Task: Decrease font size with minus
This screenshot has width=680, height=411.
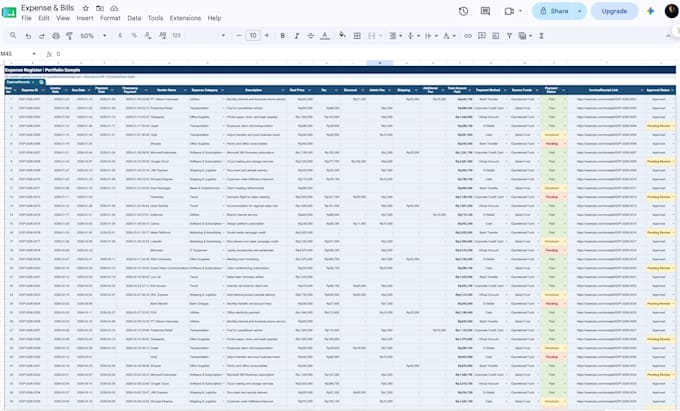Action: coord(239,36)
